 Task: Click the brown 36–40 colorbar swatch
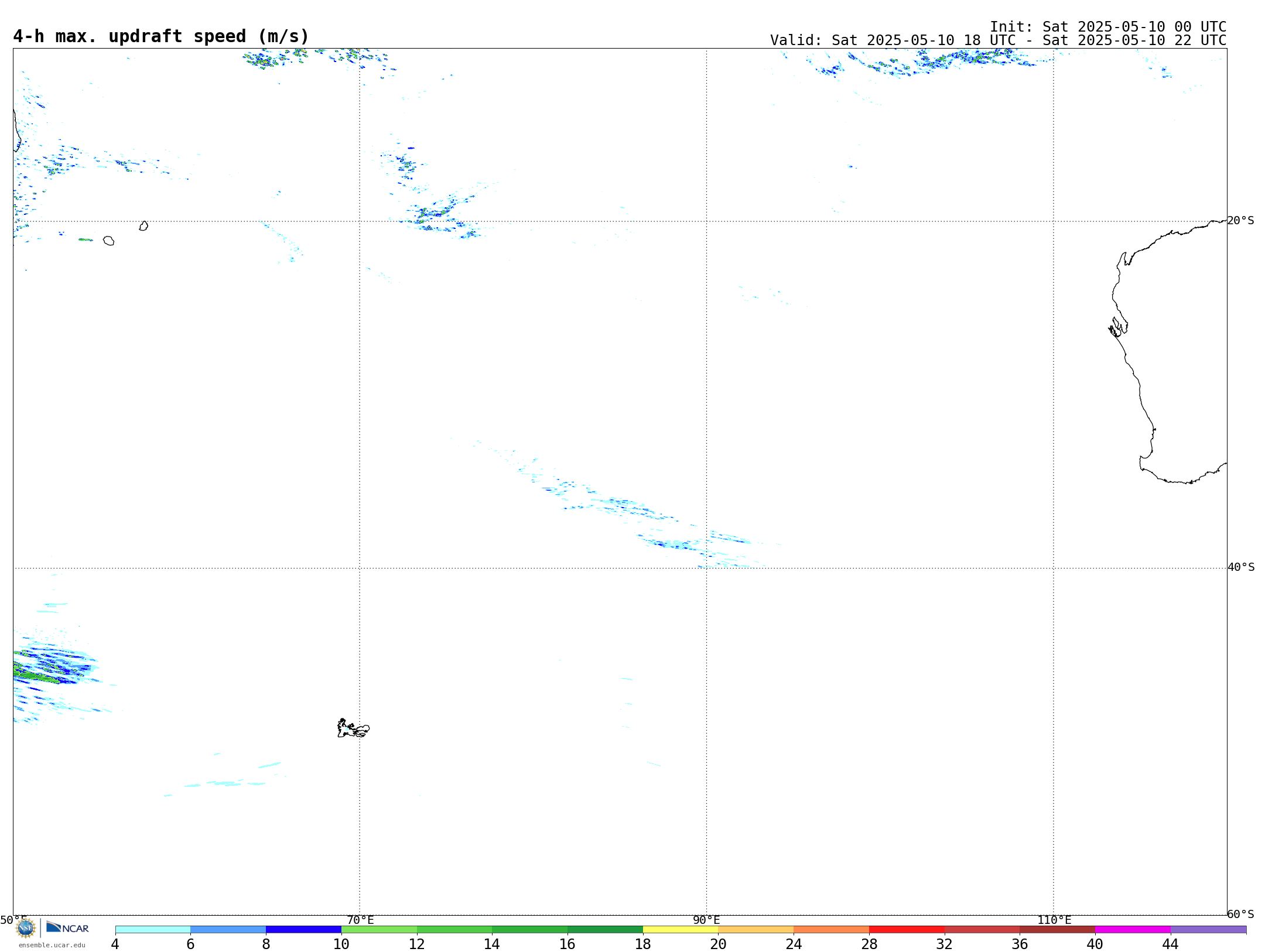click(1058, 929)
